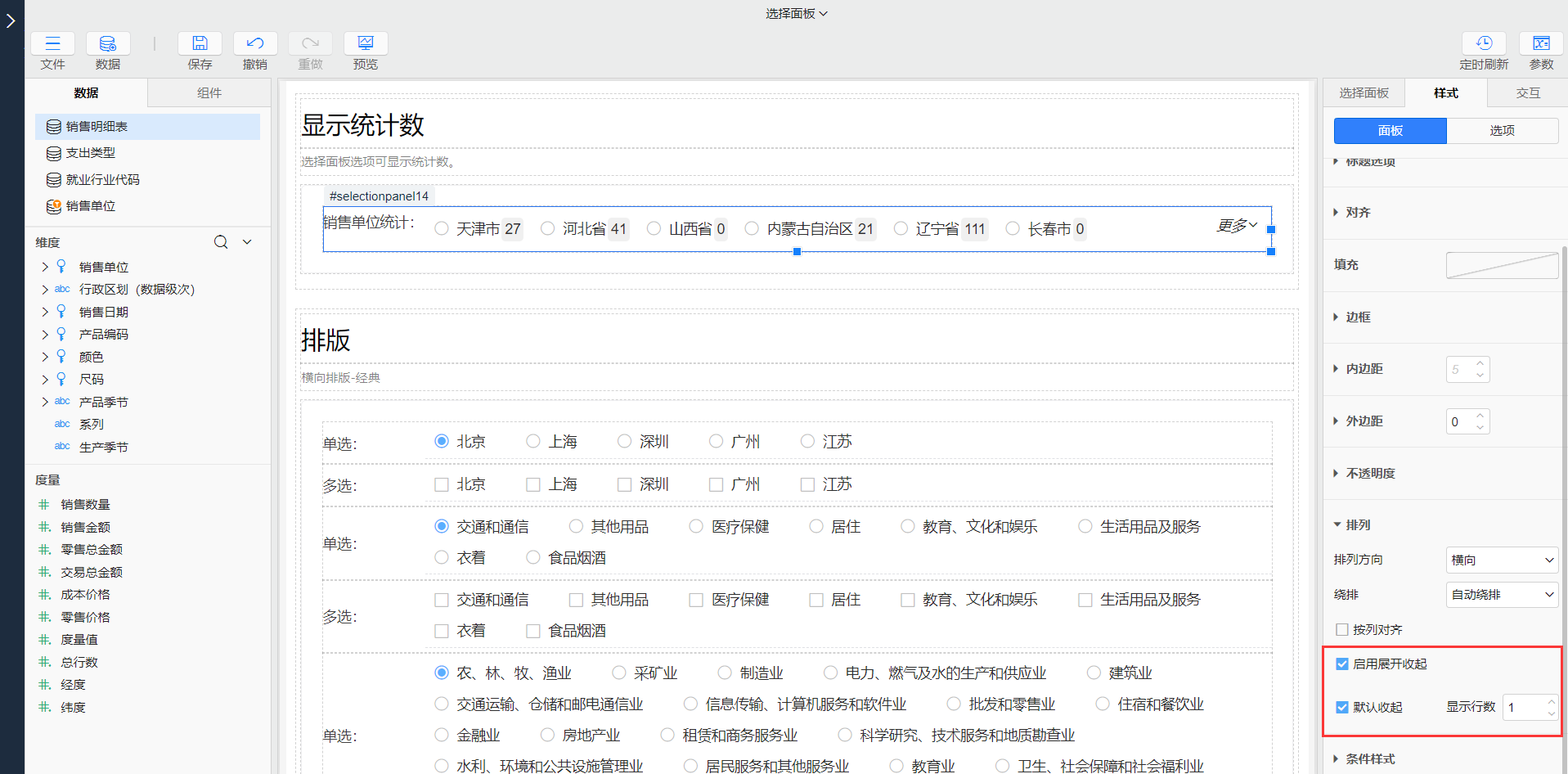Select the 上海 radio button in 单选 row
1568x774 pixels.
pyautogui.click(x=533, y=441)
